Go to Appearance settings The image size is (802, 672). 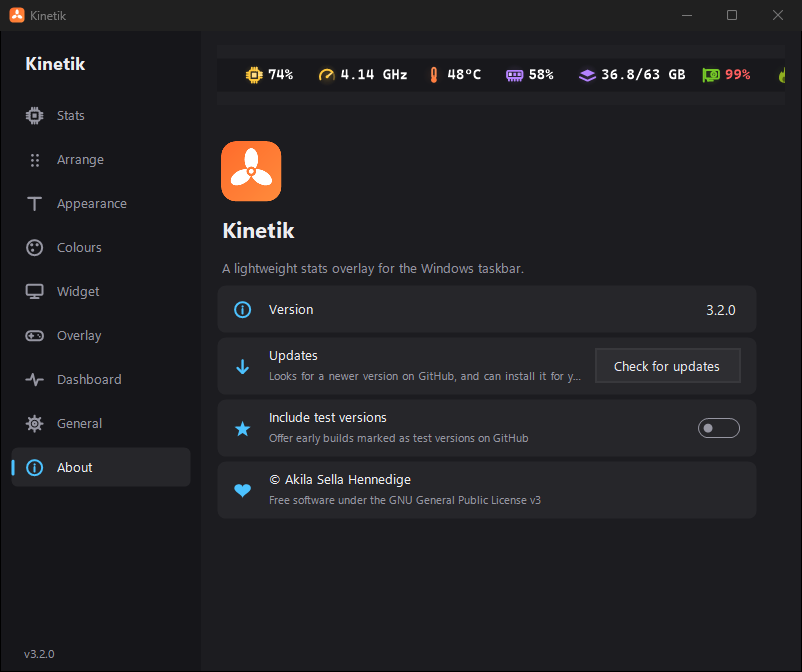click(x=101, y=204)
